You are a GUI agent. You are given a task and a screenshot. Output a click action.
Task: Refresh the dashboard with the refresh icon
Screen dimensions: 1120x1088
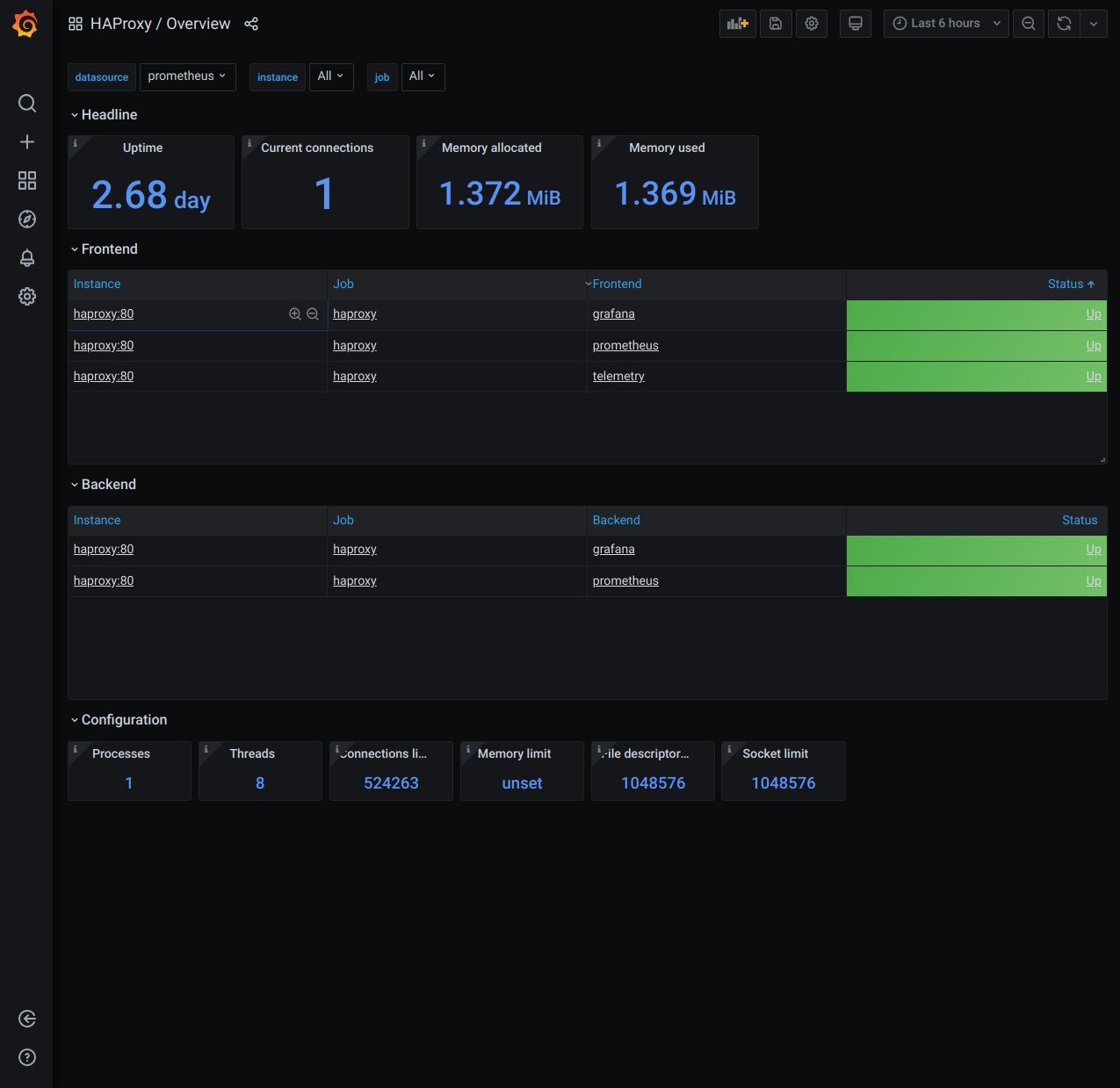(x=1064, y=24)
